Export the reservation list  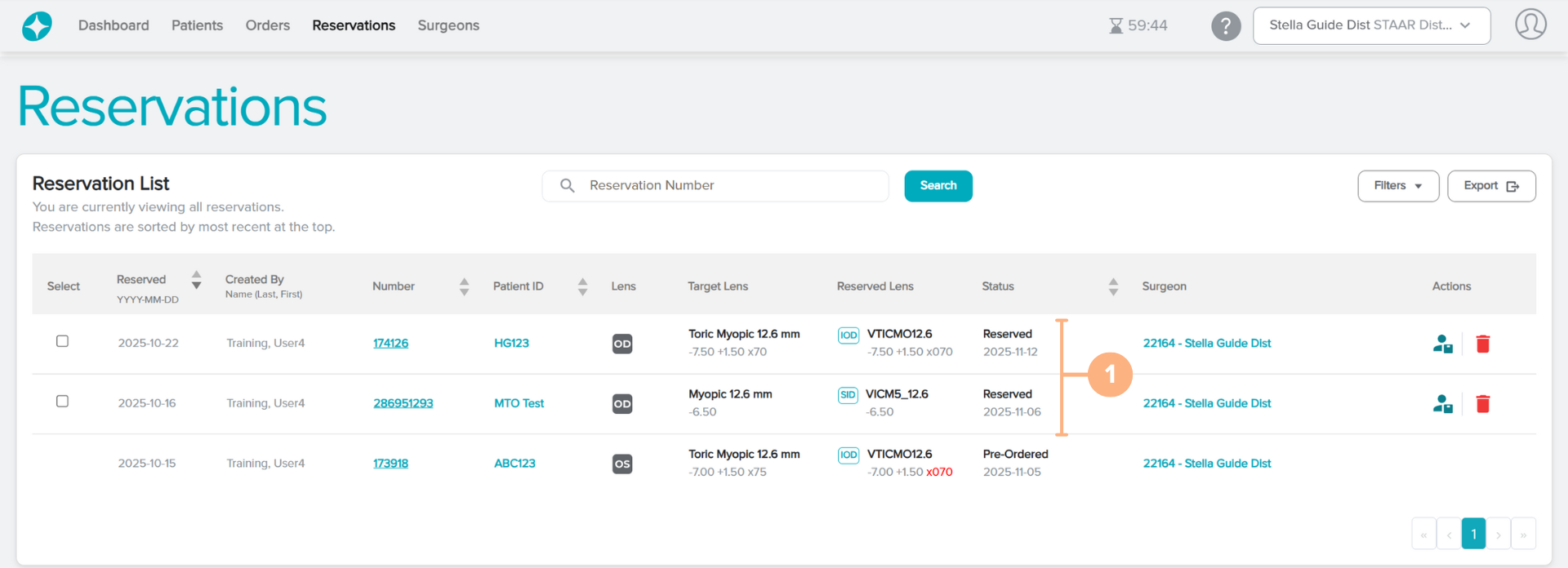[x=1490, y=186]
